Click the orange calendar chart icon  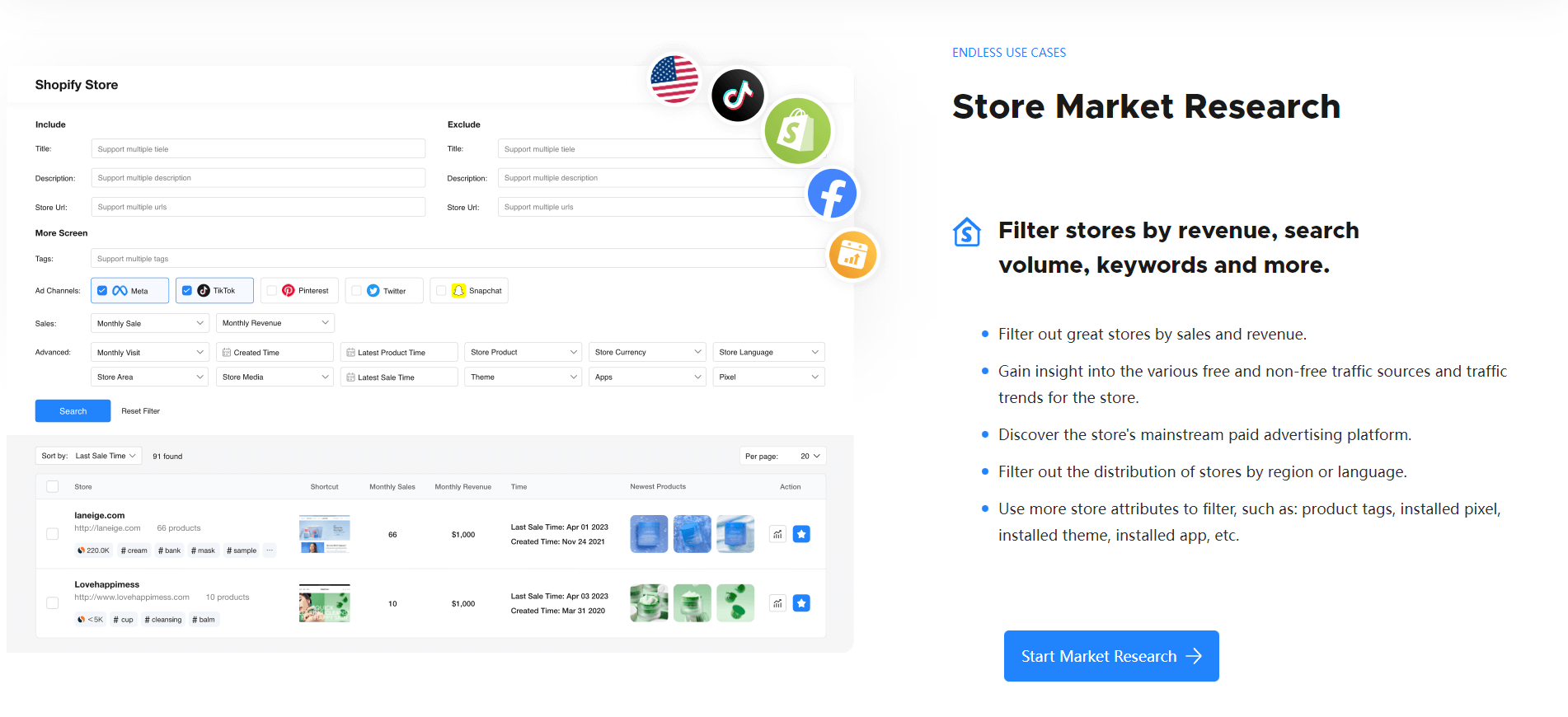852,255
